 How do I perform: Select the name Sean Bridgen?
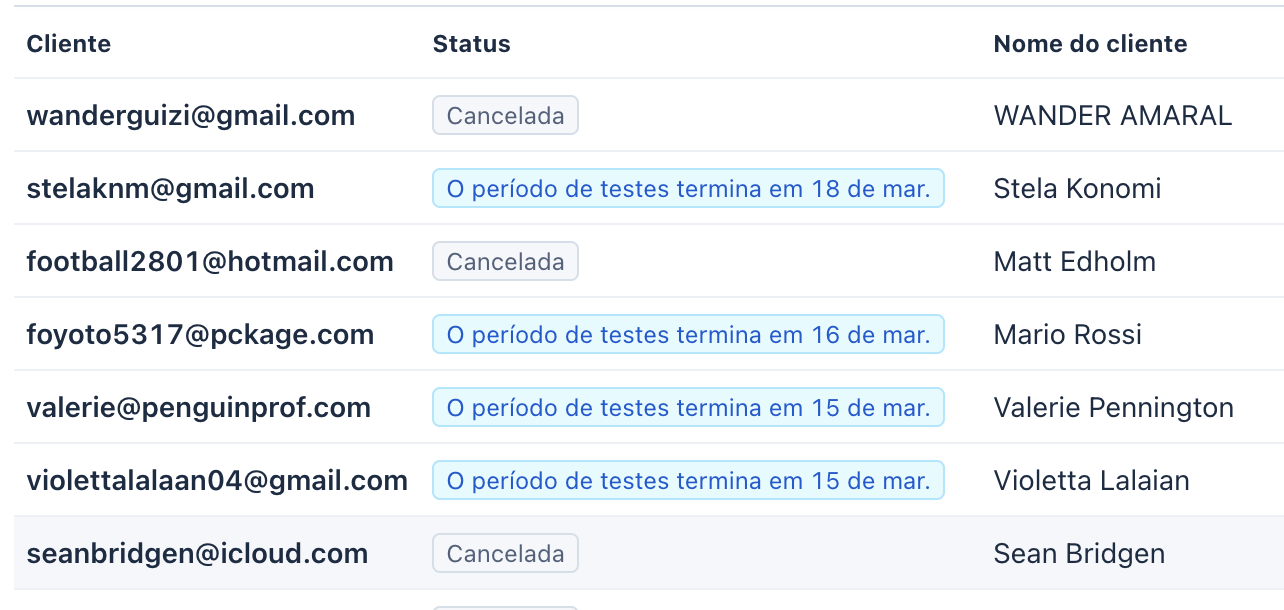[1079, 554]
